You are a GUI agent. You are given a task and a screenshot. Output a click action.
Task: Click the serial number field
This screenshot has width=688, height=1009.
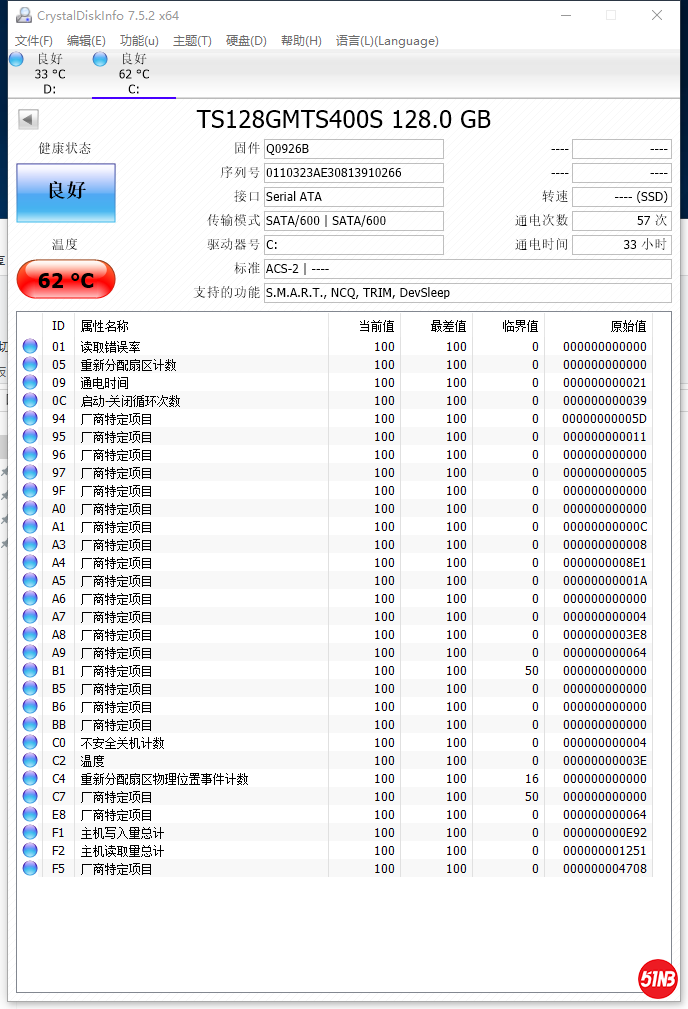click(353, 173)
